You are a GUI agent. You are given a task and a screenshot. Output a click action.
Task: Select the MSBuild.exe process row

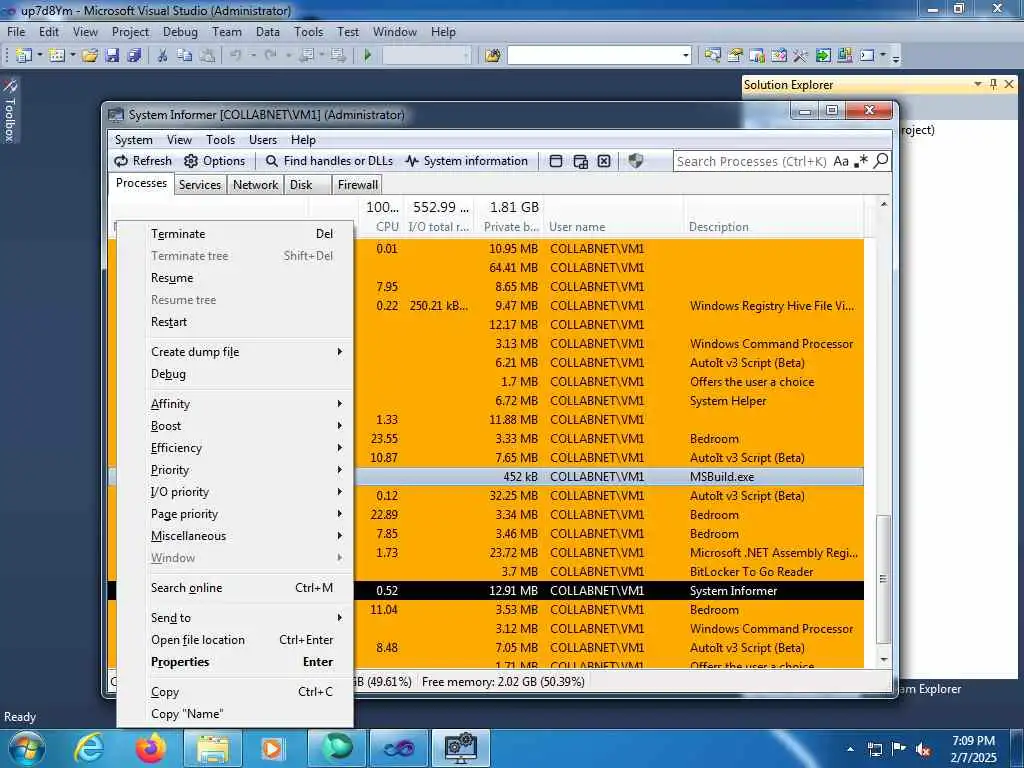486,477
